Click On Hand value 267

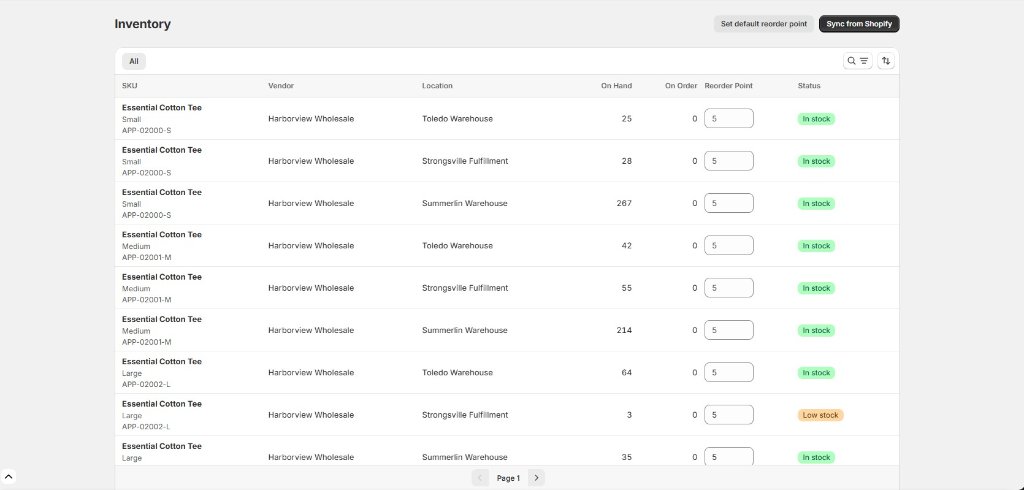[x=624, y=203]
